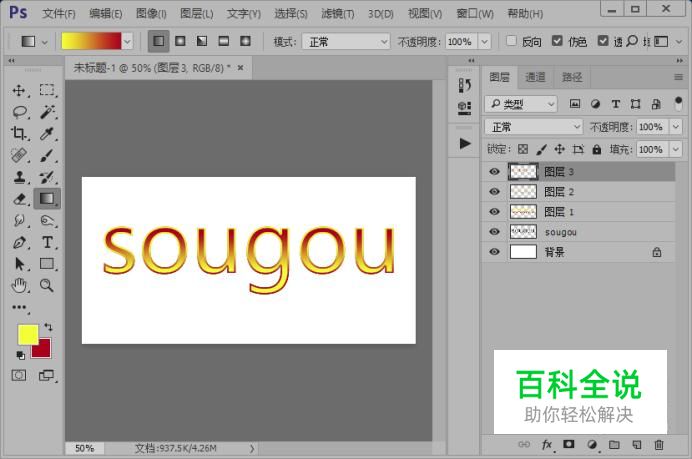Select the Crop tool
The image size is (692, 459).
click(x=19, y=133)
